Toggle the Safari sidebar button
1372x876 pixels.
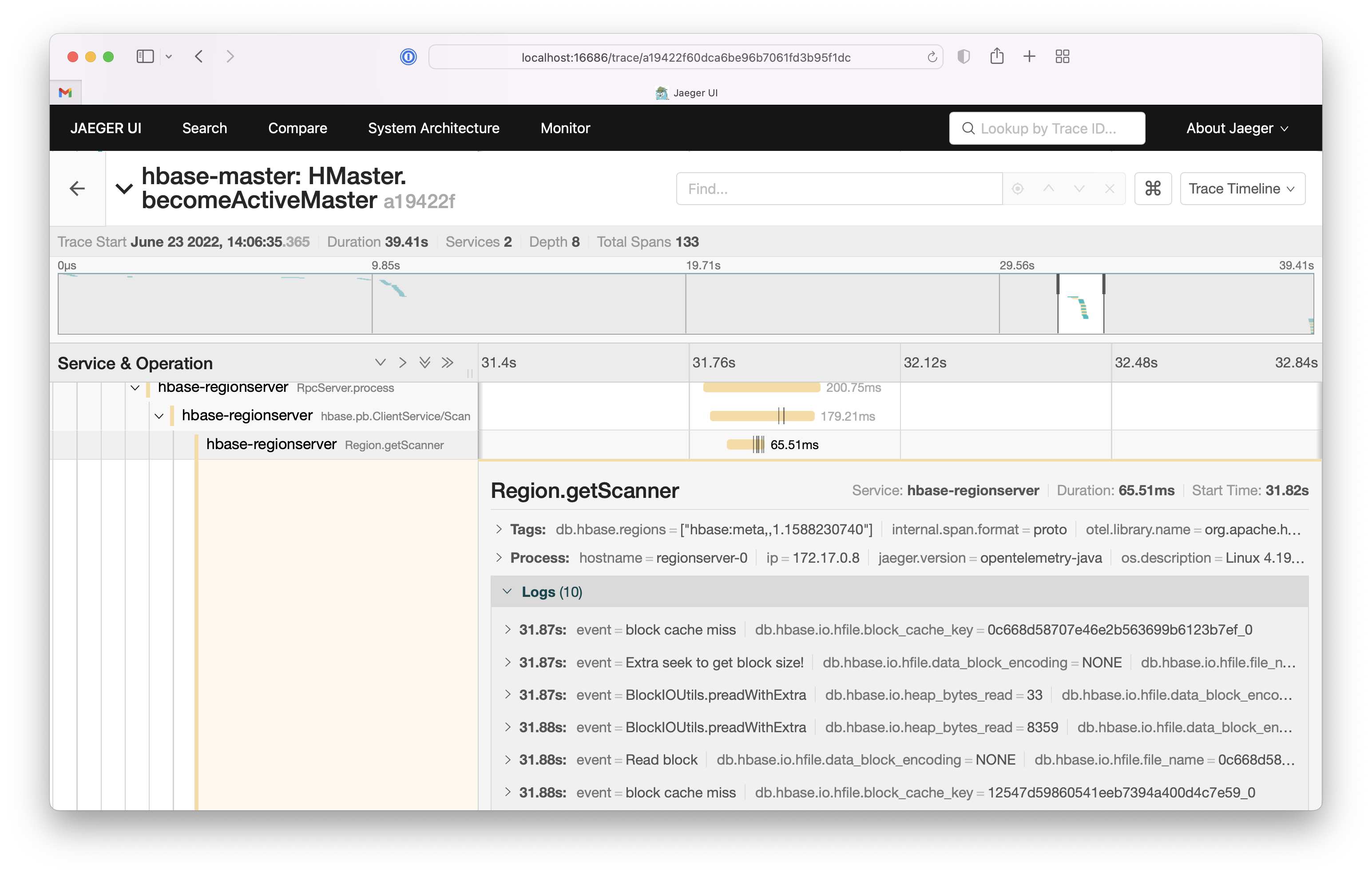(145, 57)
